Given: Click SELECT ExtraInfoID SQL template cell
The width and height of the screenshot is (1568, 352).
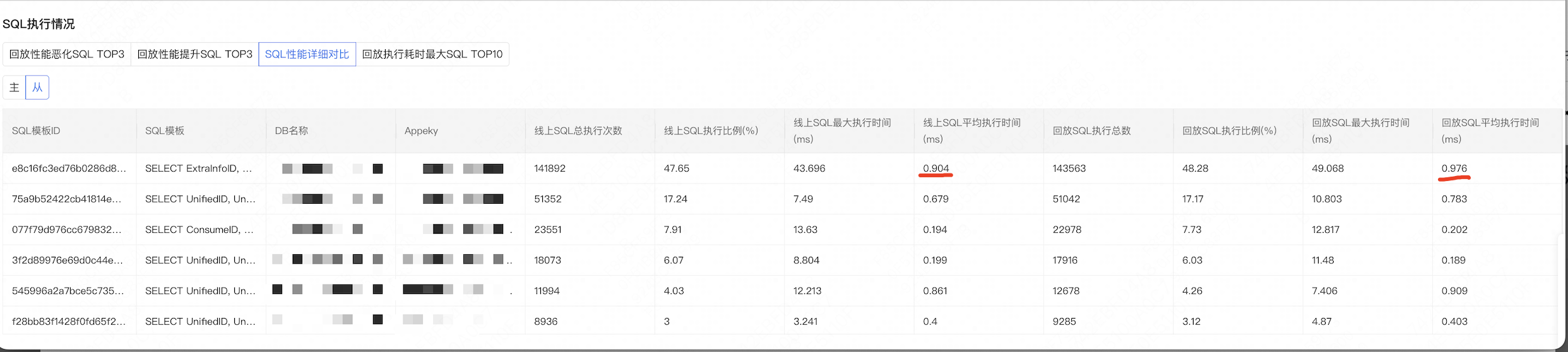Looking at the screenshot, I should click(198, 168).
